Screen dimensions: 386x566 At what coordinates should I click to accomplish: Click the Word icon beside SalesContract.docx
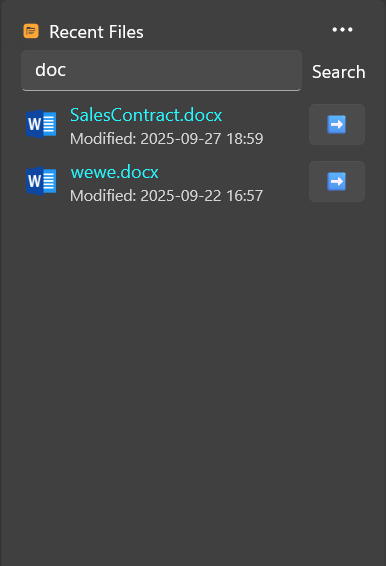pyautogui.click(x=41, y=124)
